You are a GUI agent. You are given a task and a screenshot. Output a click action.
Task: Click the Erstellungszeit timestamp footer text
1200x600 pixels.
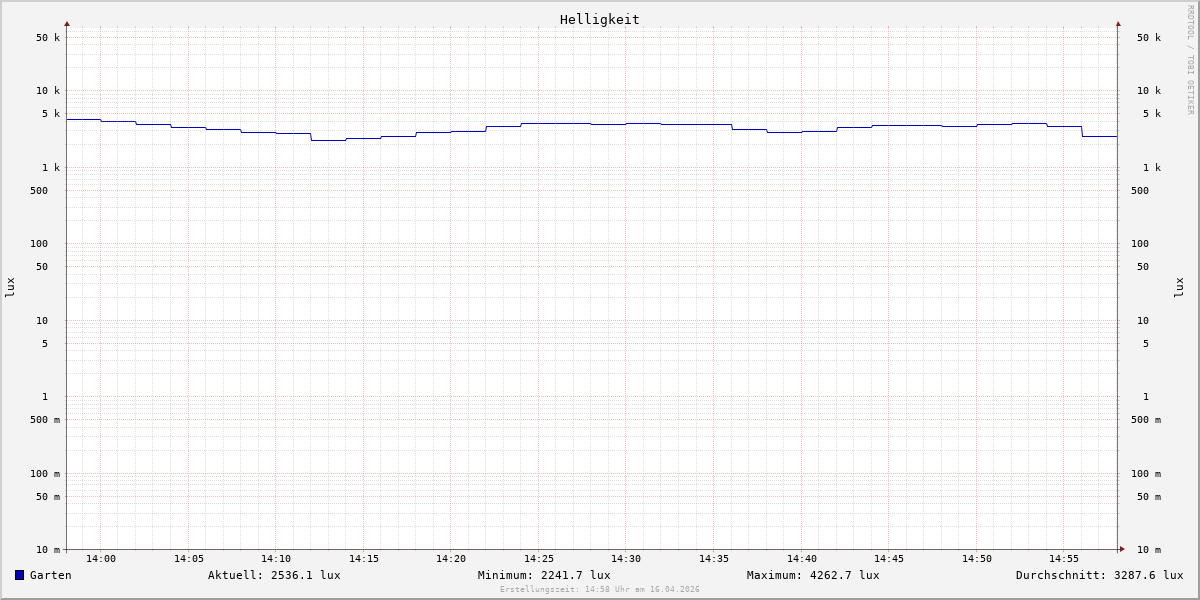coord(600,590)
